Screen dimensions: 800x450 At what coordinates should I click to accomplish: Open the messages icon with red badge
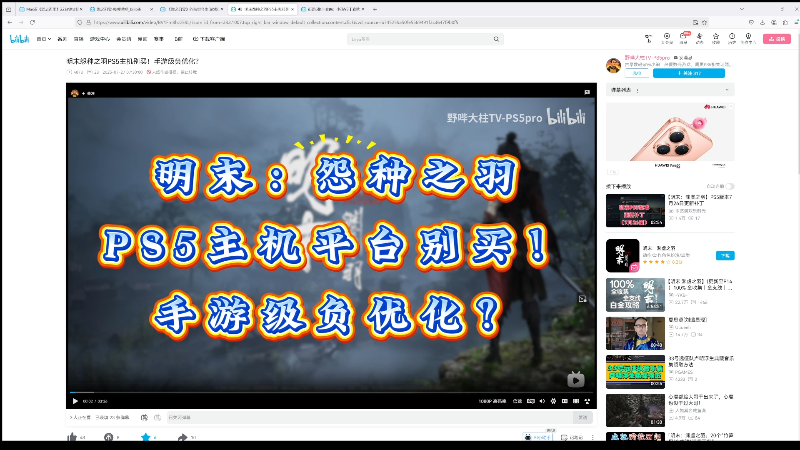pyautogui.click(x=683, y=37)
